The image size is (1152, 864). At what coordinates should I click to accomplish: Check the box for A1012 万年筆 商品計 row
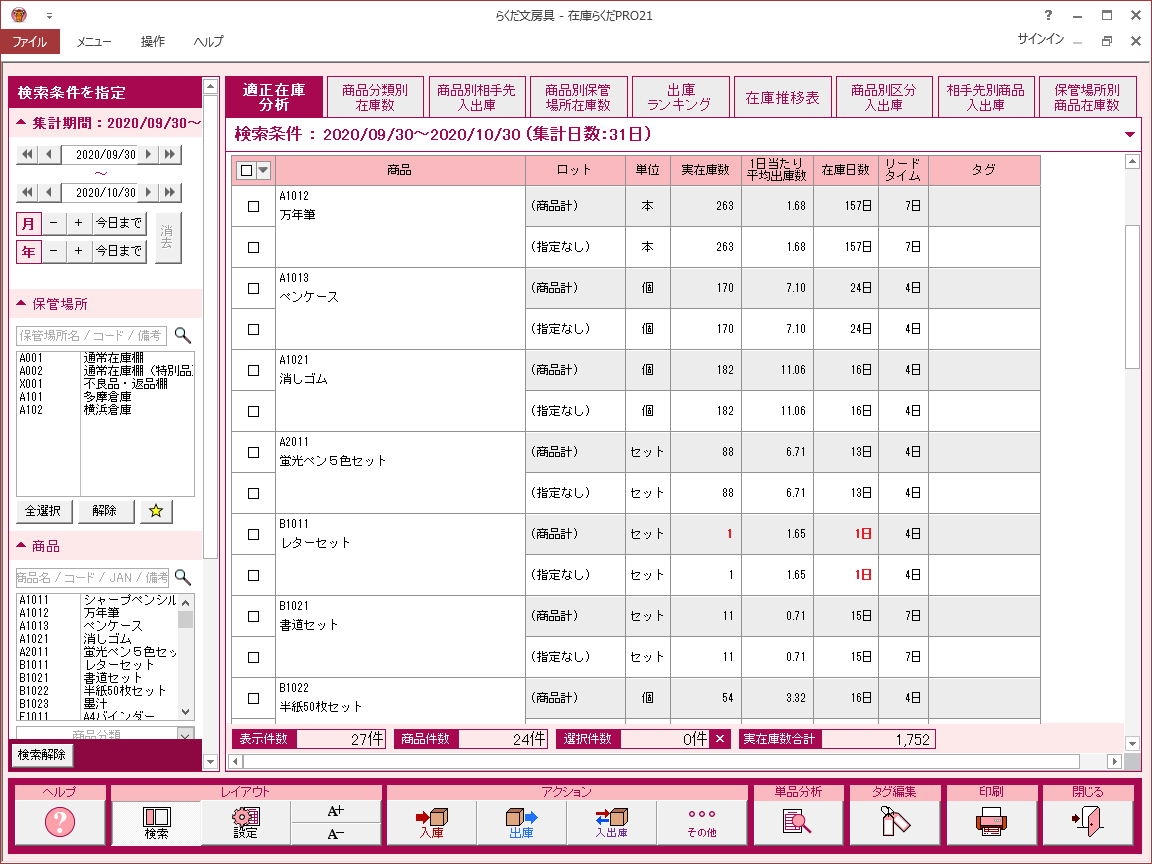pos(253,206)
